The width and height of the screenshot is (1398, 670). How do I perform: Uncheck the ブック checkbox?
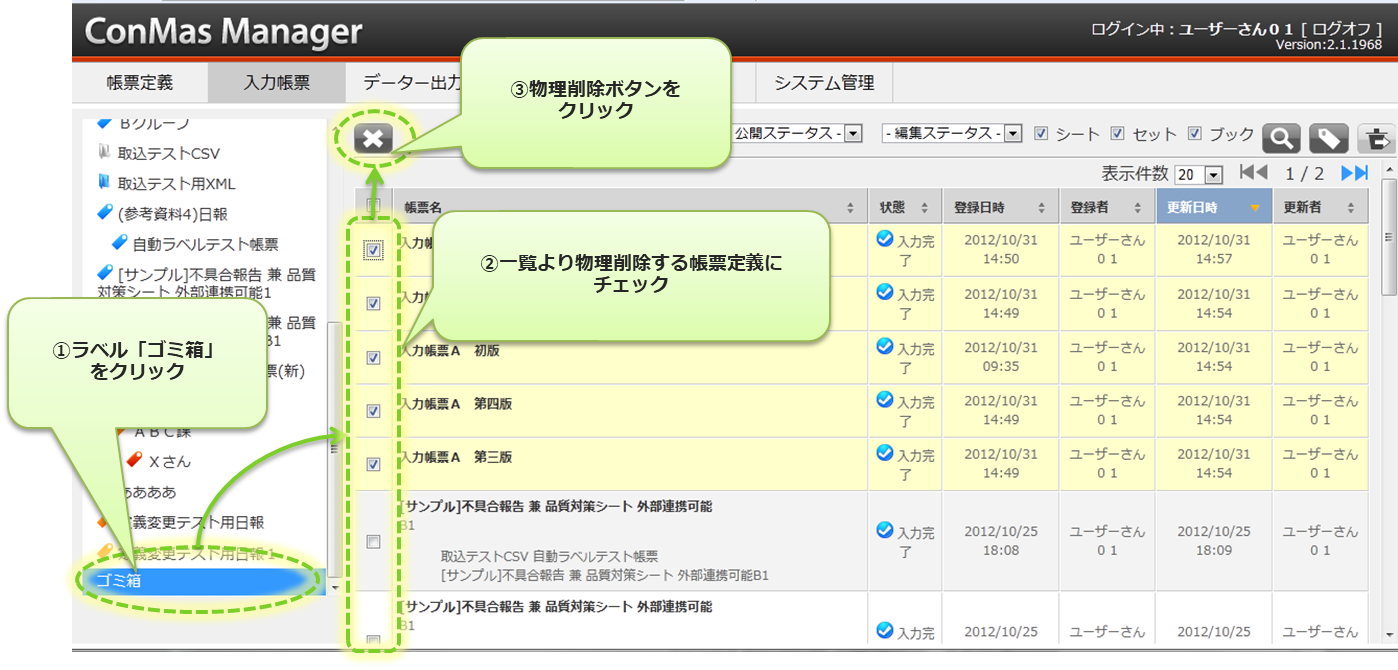pos(1194,133)
